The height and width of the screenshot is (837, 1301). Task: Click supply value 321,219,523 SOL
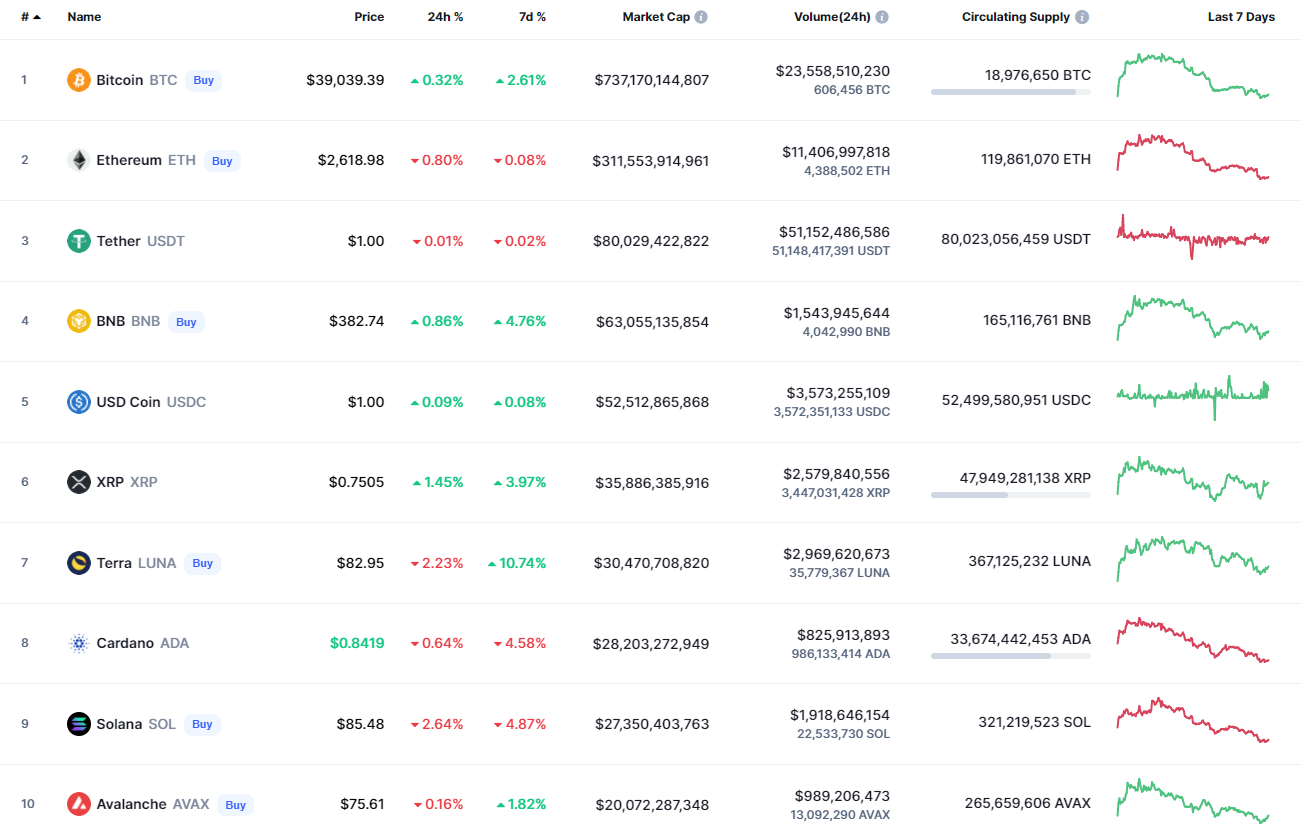pyautogui.click(x=1035, y=722)
